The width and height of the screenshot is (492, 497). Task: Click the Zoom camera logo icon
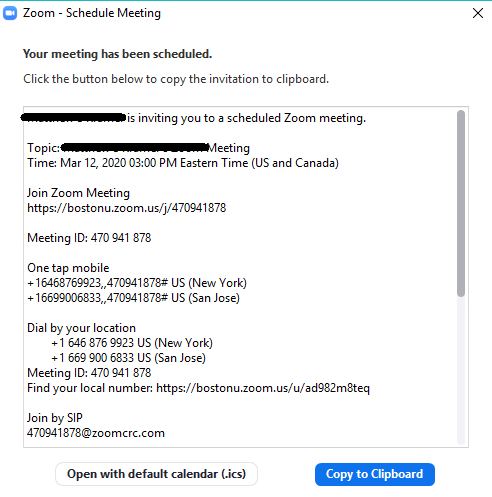[x=10, y=13]
